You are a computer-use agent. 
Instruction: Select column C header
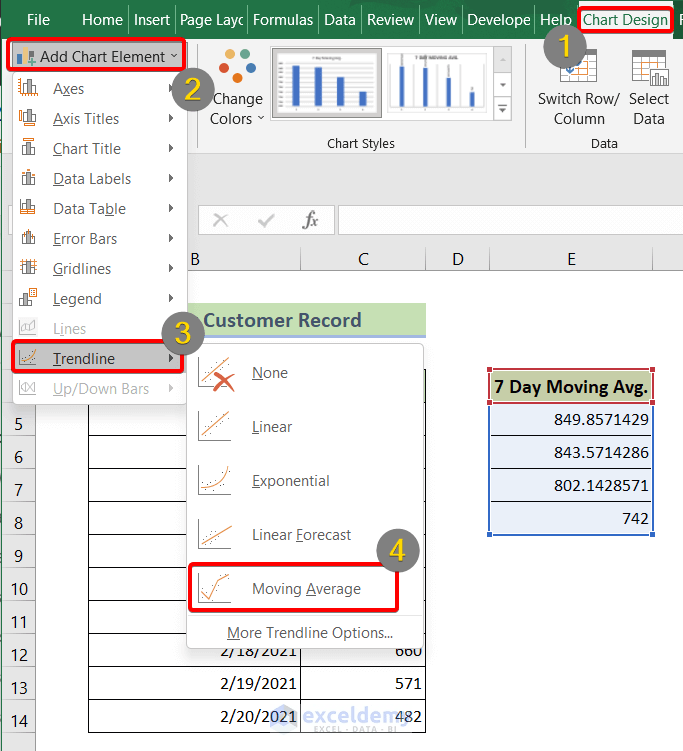click(363, 259)
